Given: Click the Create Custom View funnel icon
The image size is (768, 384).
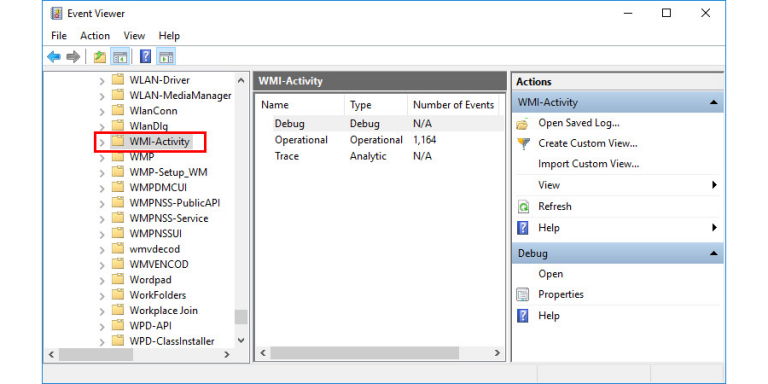Looking at the screenshot, I should click(523, 144).
